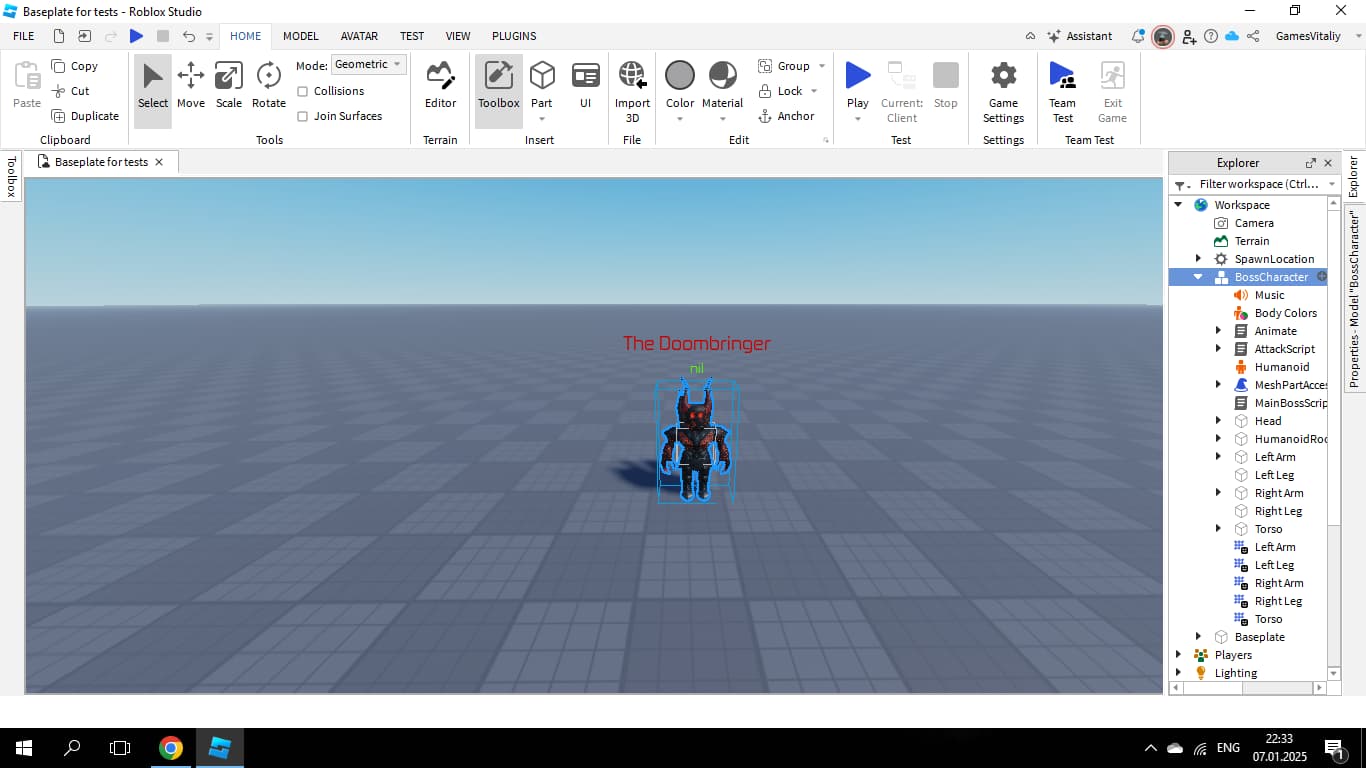
Task: Expand the Players service node
Action: coord(1178,655)
